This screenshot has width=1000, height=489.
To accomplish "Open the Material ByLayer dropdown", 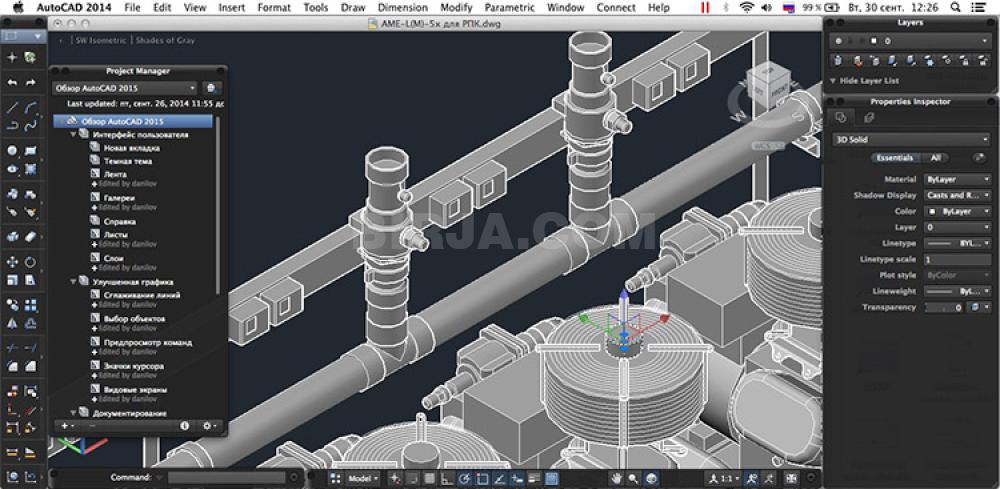I will [958, 180].
